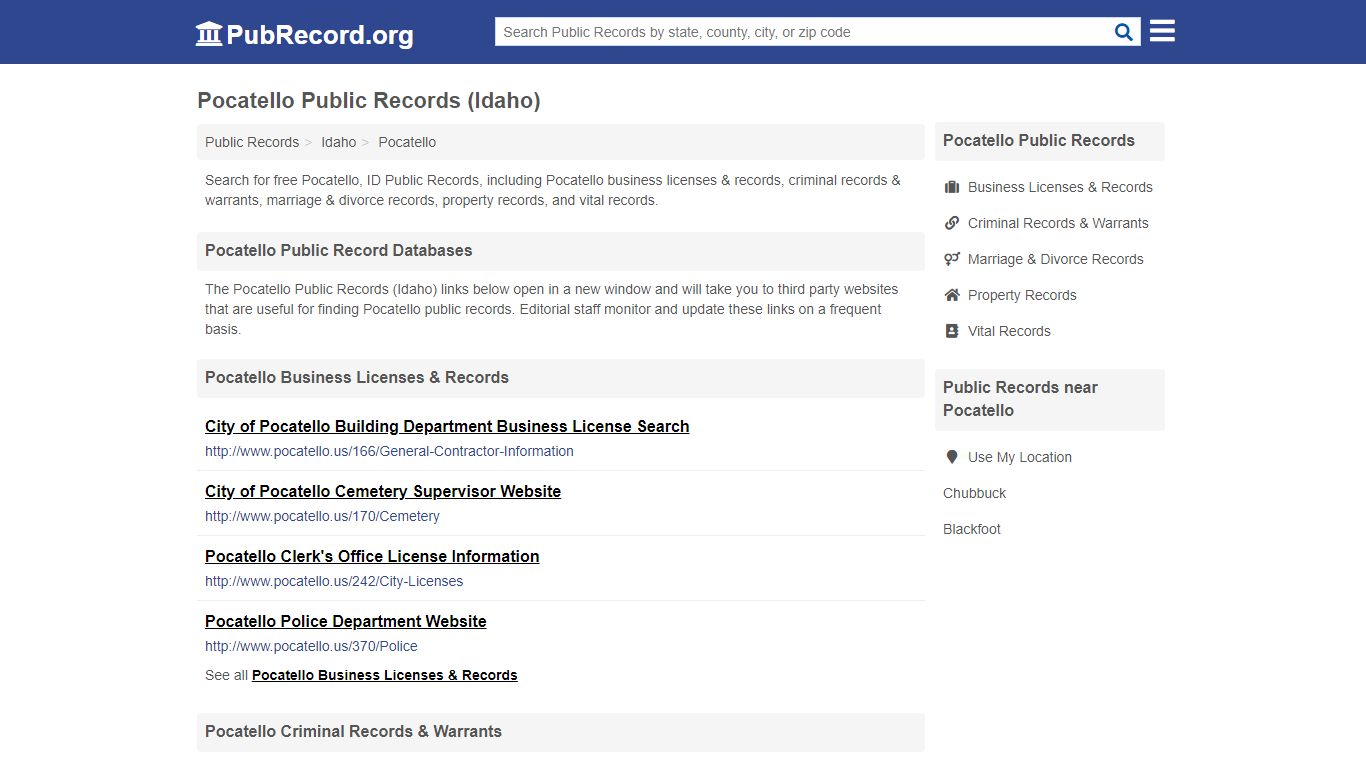
Task: Select Business Licenses & Records in sidebar
Action: (1060, 187)
